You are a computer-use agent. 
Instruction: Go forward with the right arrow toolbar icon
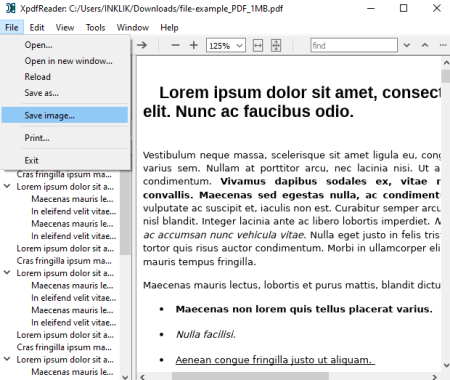tap(142, 45)
